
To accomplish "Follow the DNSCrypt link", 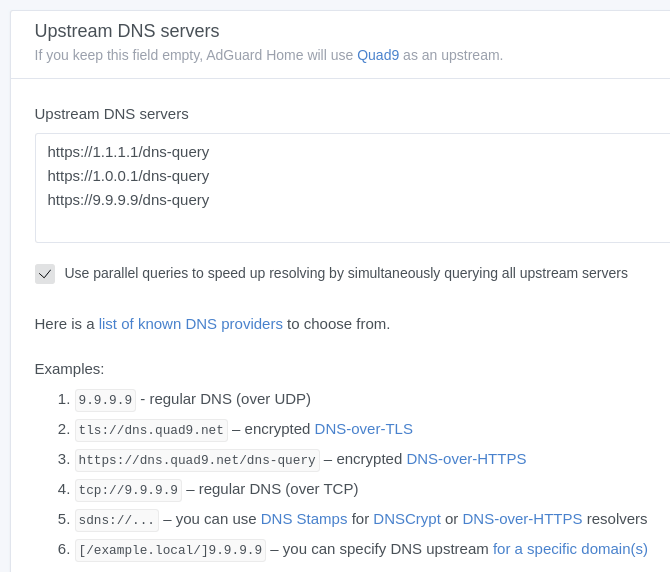I will [x=407, y=519].
